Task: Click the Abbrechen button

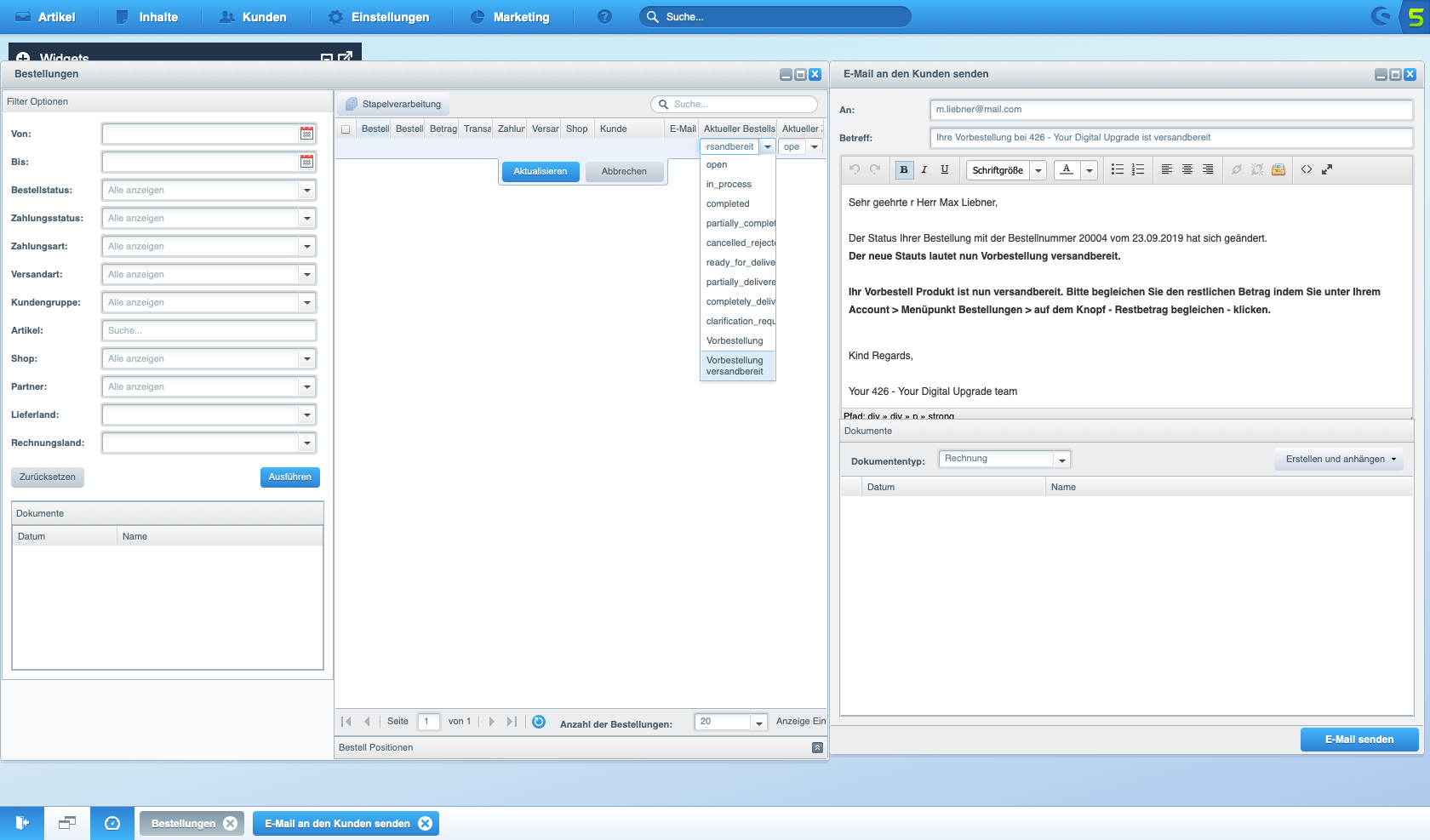Action: click(624, 171)
